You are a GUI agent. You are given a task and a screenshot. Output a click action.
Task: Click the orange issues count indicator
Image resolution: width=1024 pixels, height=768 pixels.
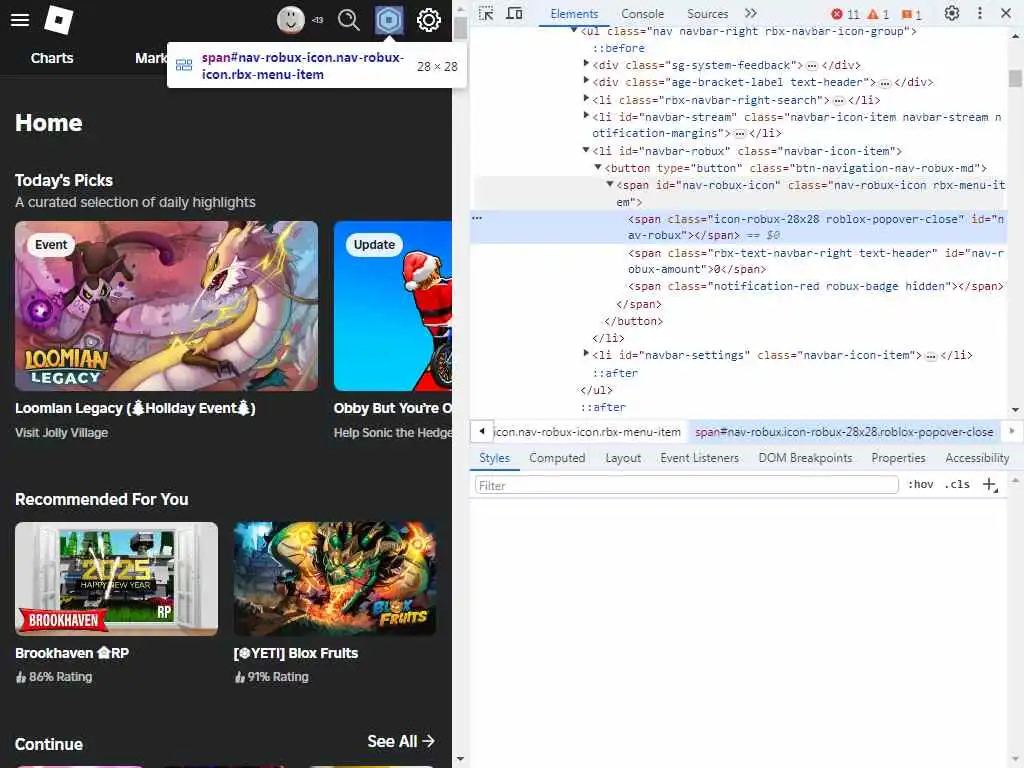[911, 14]
